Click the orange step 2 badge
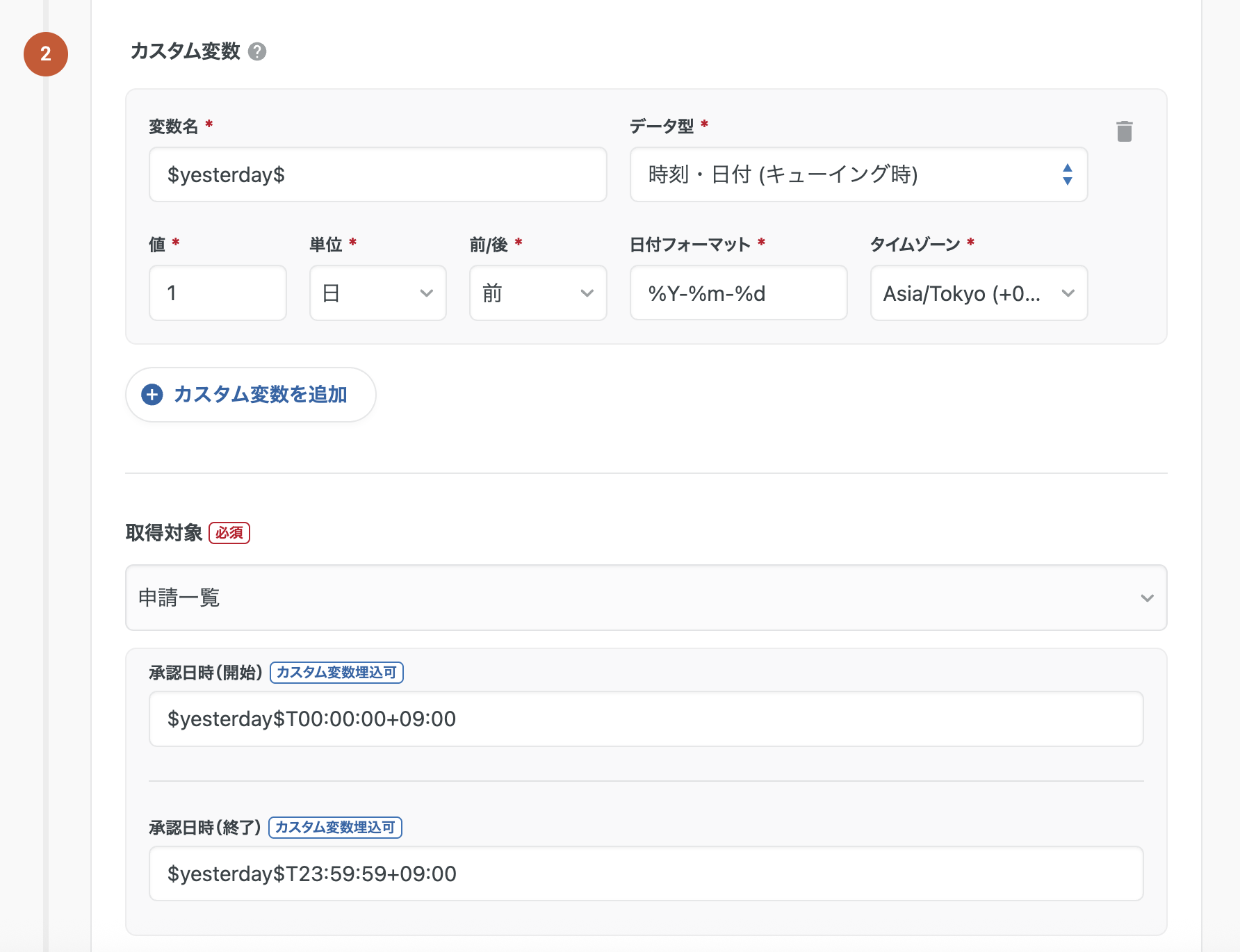 point(46,54)
